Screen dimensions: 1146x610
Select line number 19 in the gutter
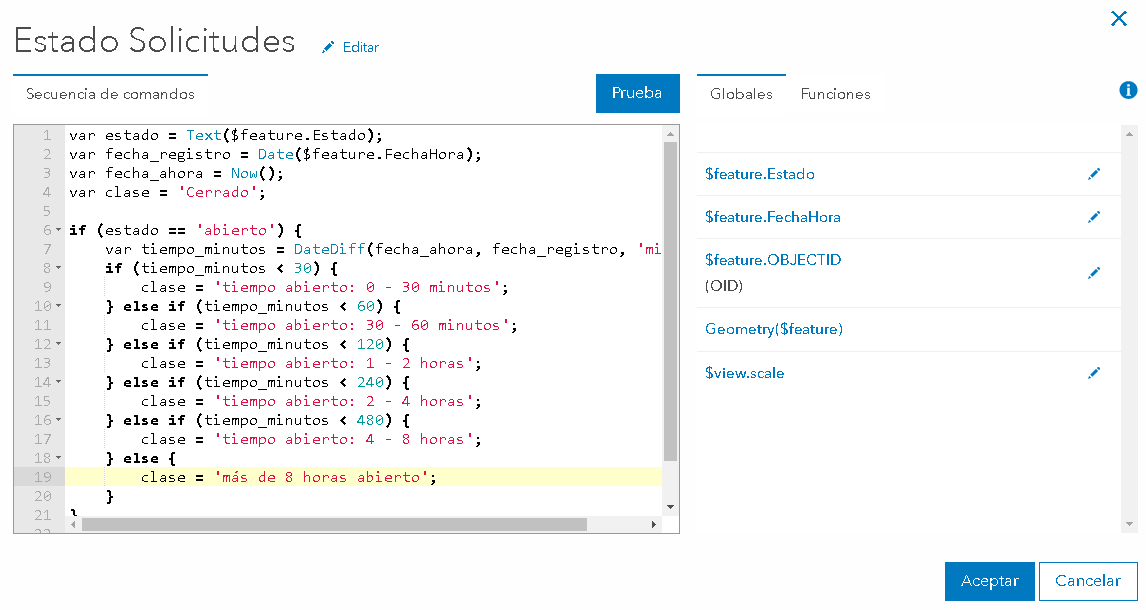[42, 477]
